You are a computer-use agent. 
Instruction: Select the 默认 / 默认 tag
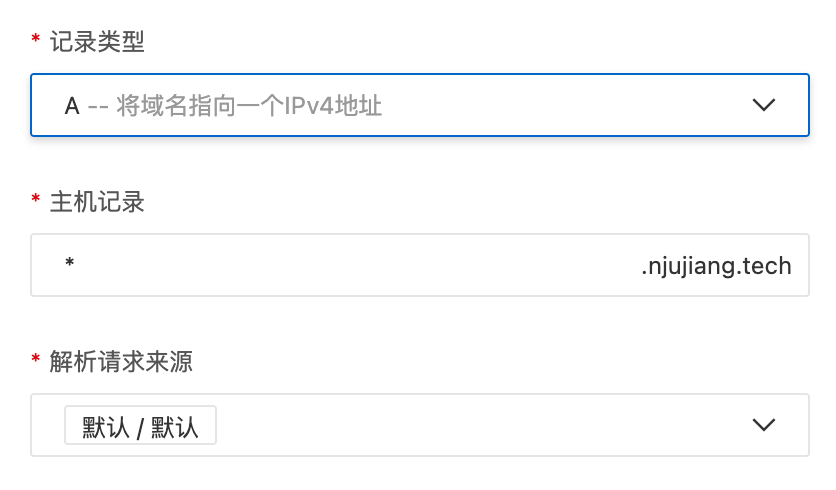tap(140, 426)
